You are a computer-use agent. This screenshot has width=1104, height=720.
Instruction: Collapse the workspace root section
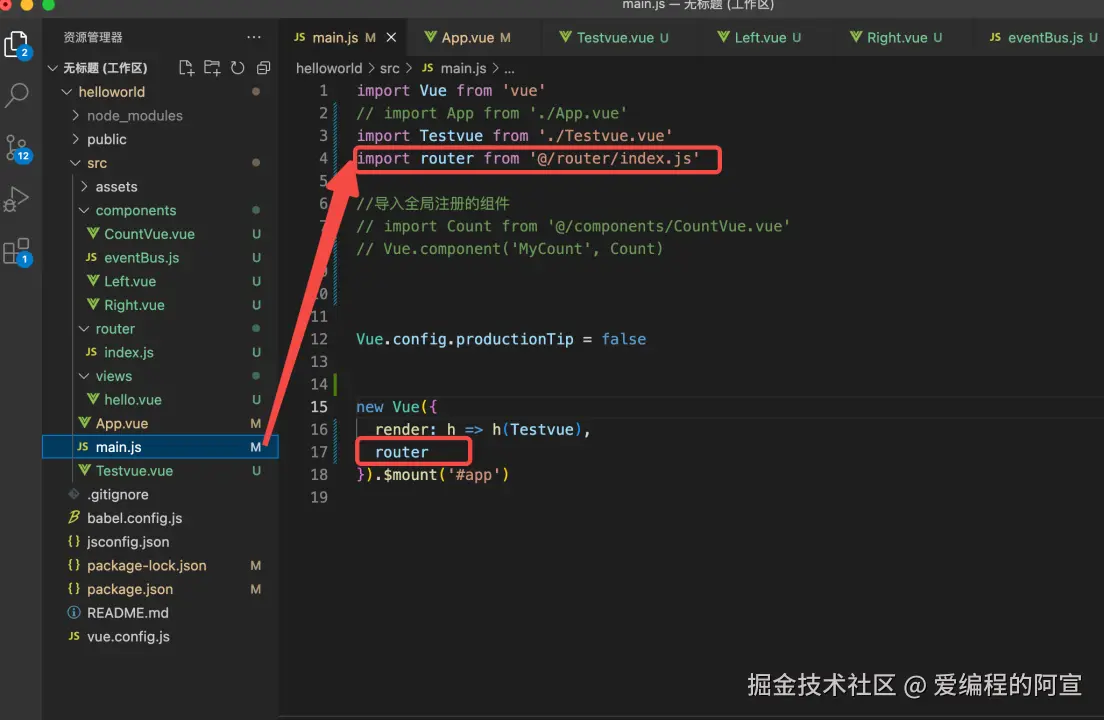pos(52,68)
